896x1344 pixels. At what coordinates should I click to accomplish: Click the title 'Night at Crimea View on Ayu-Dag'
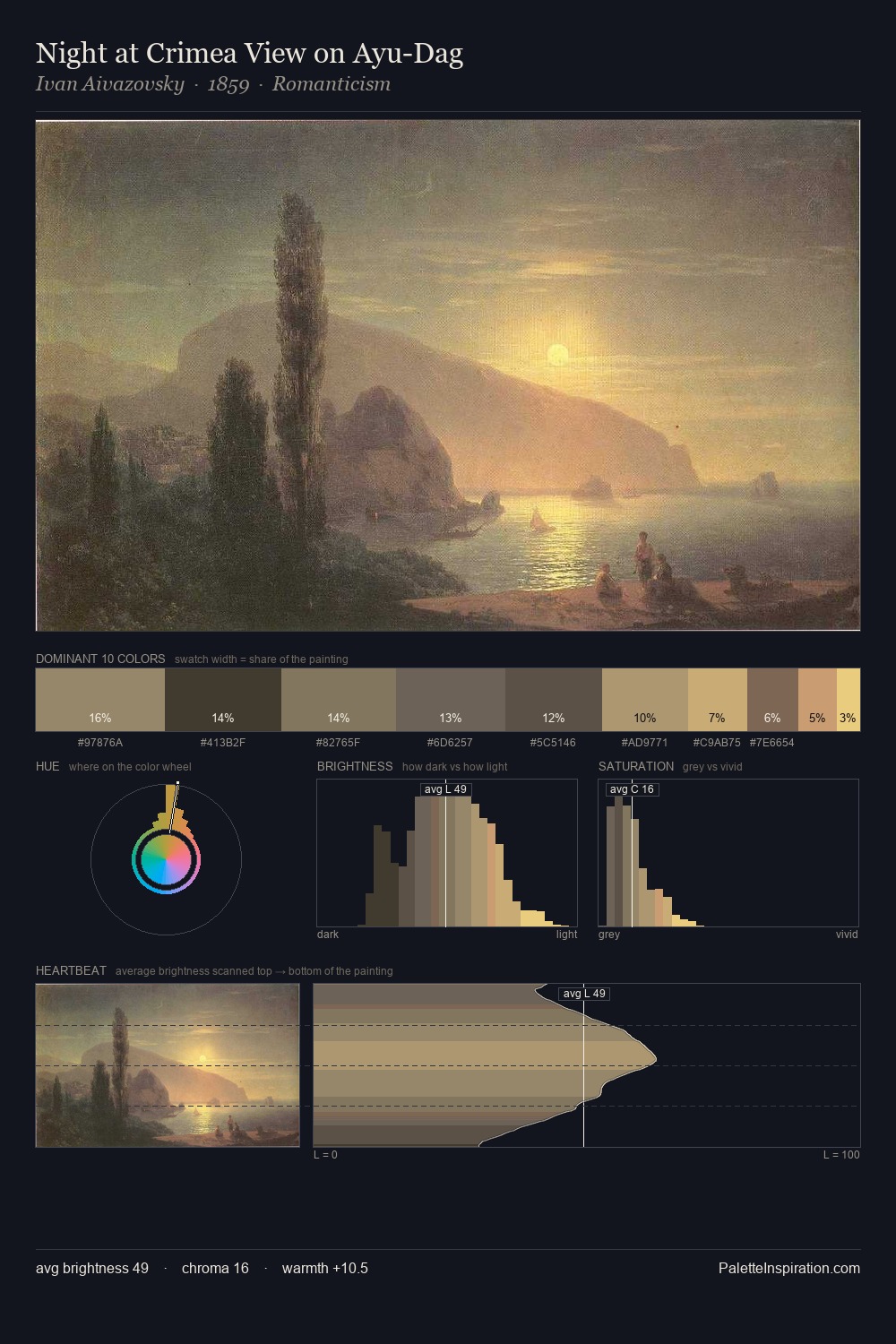tap(249, 54)
